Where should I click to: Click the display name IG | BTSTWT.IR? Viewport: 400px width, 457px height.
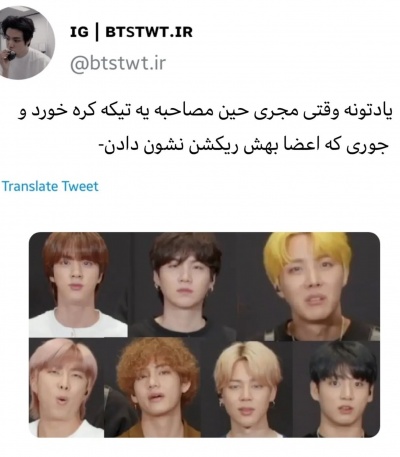[131, 32]
